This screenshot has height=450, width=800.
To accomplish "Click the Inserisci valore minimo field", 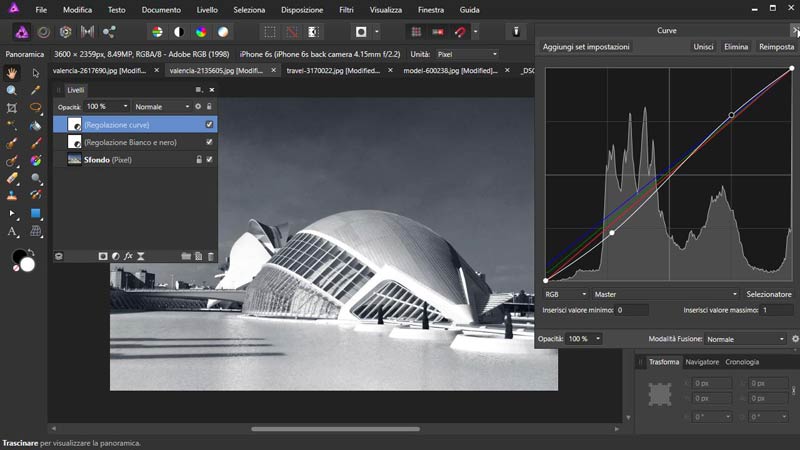I will pyautogui.click(x=632, y=310).
